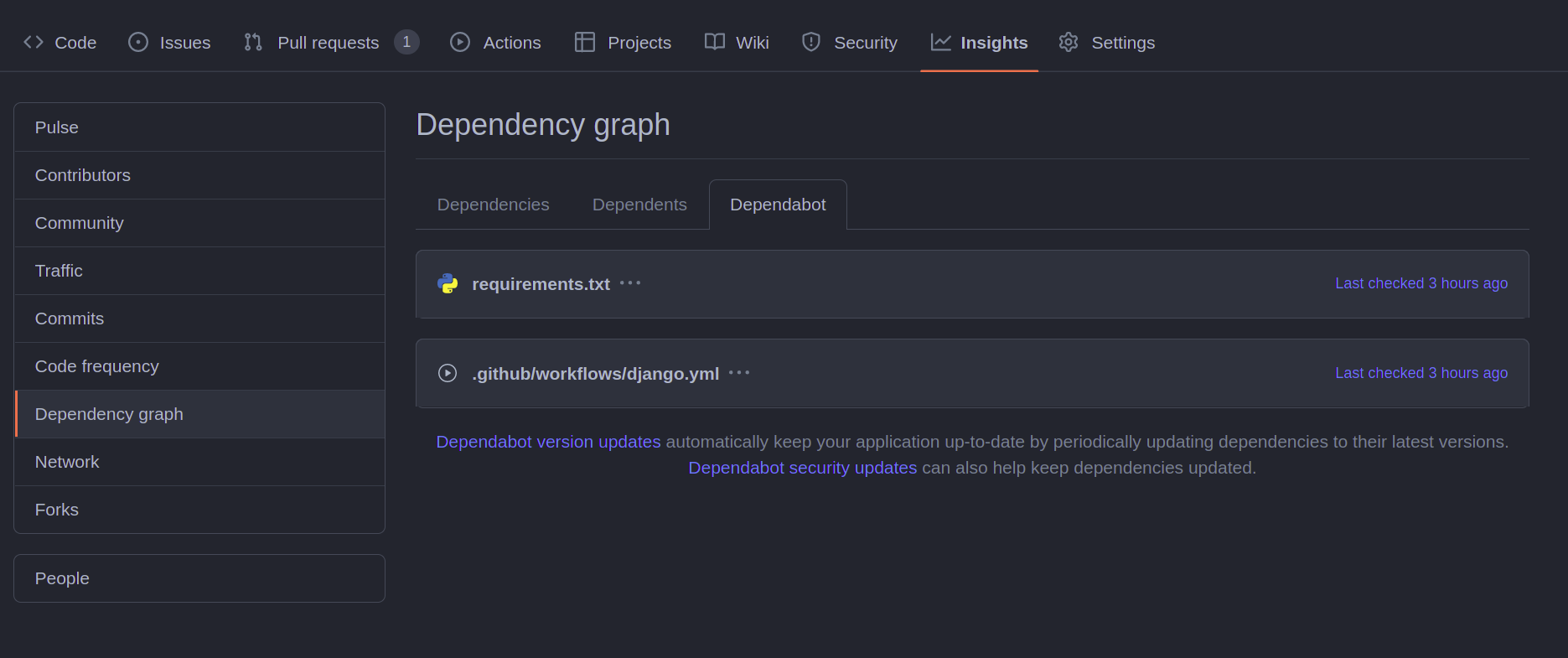The width and height of the screenshot is (1568, 658).
Task: Click the Security shield icon
Action: click(811, 42)
